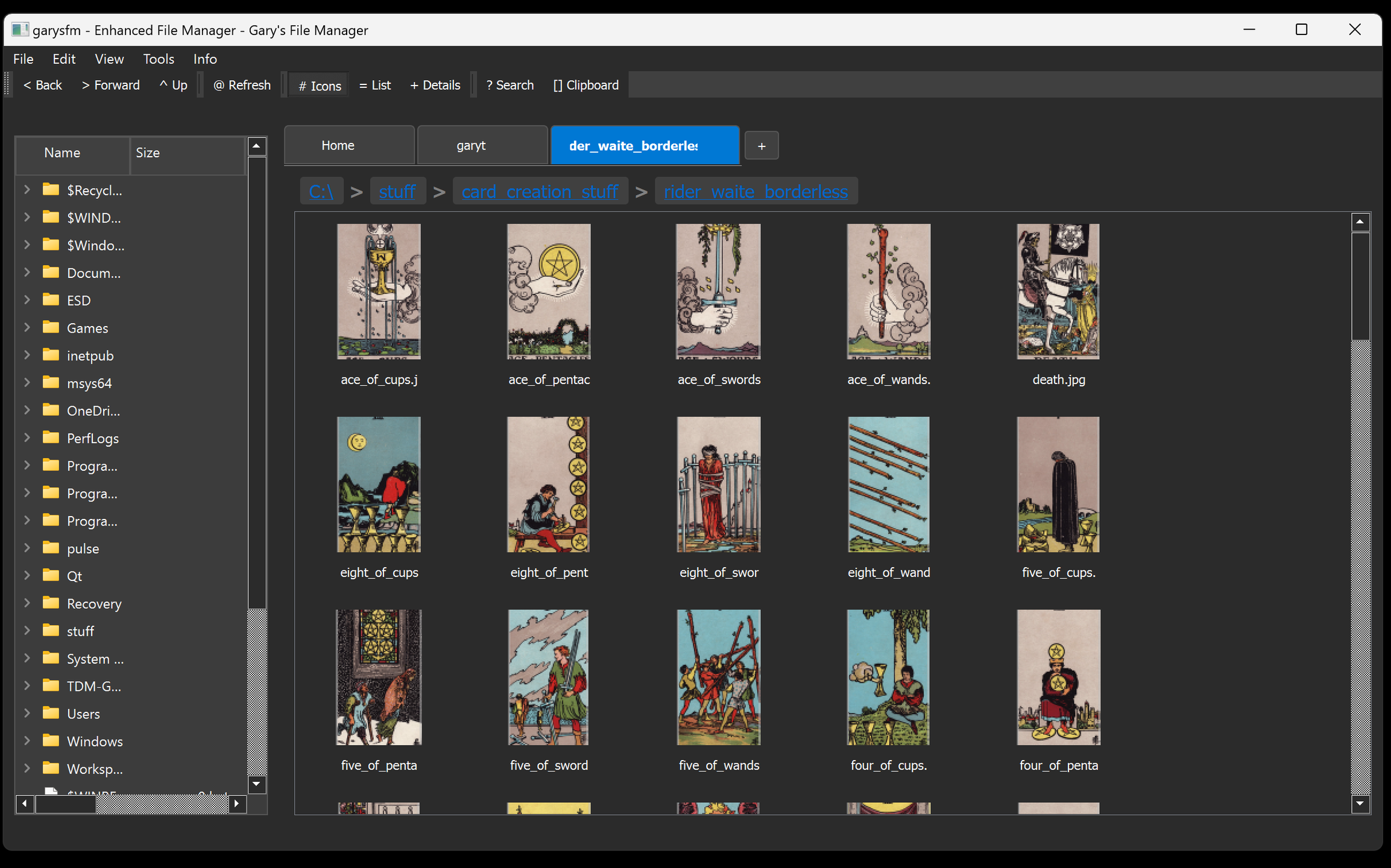This screenshot has width=1391, height=868.
Task: Expand the stuff folder node
Action: [x=27, y=631]
